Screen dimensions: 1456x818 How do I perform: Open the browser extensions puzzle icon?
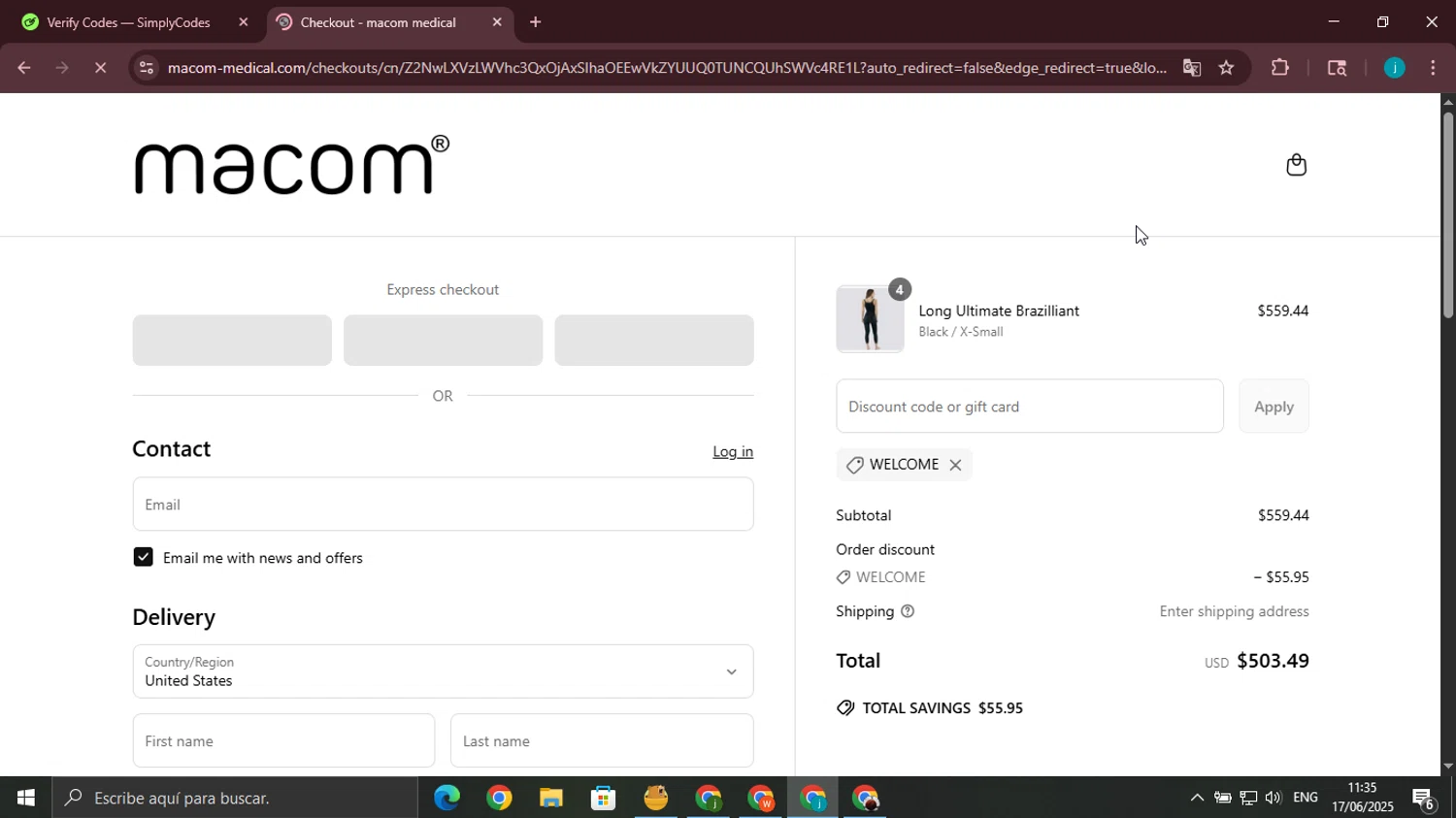click(1280, 68)
